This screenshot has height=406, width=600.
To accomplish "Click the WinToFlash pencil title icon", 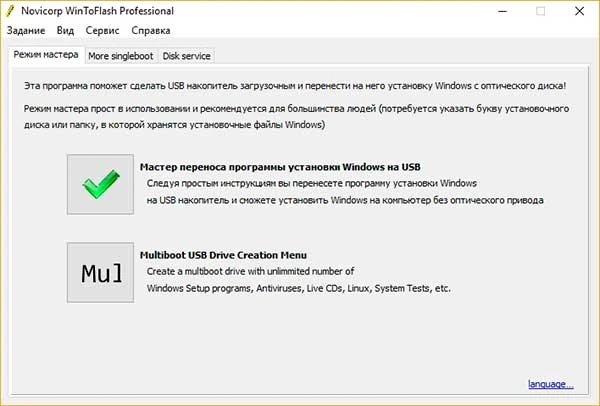I will tap(10, 11).
